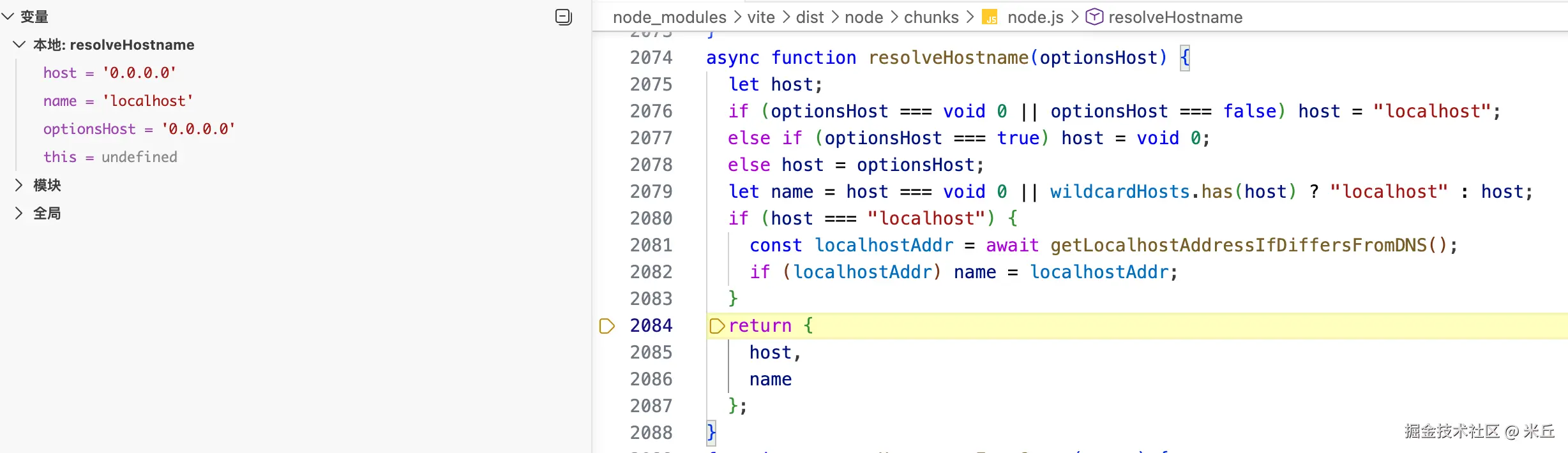Click the resolveHostname symbol cube icon
Viewport: 1568px width, 453px height.
click(x=1094, y=17)
